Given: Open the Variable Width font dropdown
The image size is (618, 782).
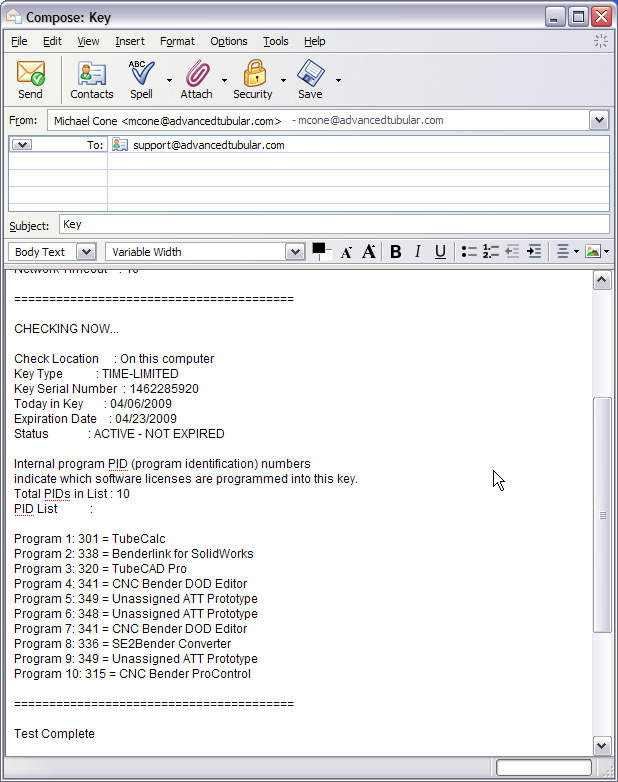Looking at the screenshot, I should pos(295,252).
